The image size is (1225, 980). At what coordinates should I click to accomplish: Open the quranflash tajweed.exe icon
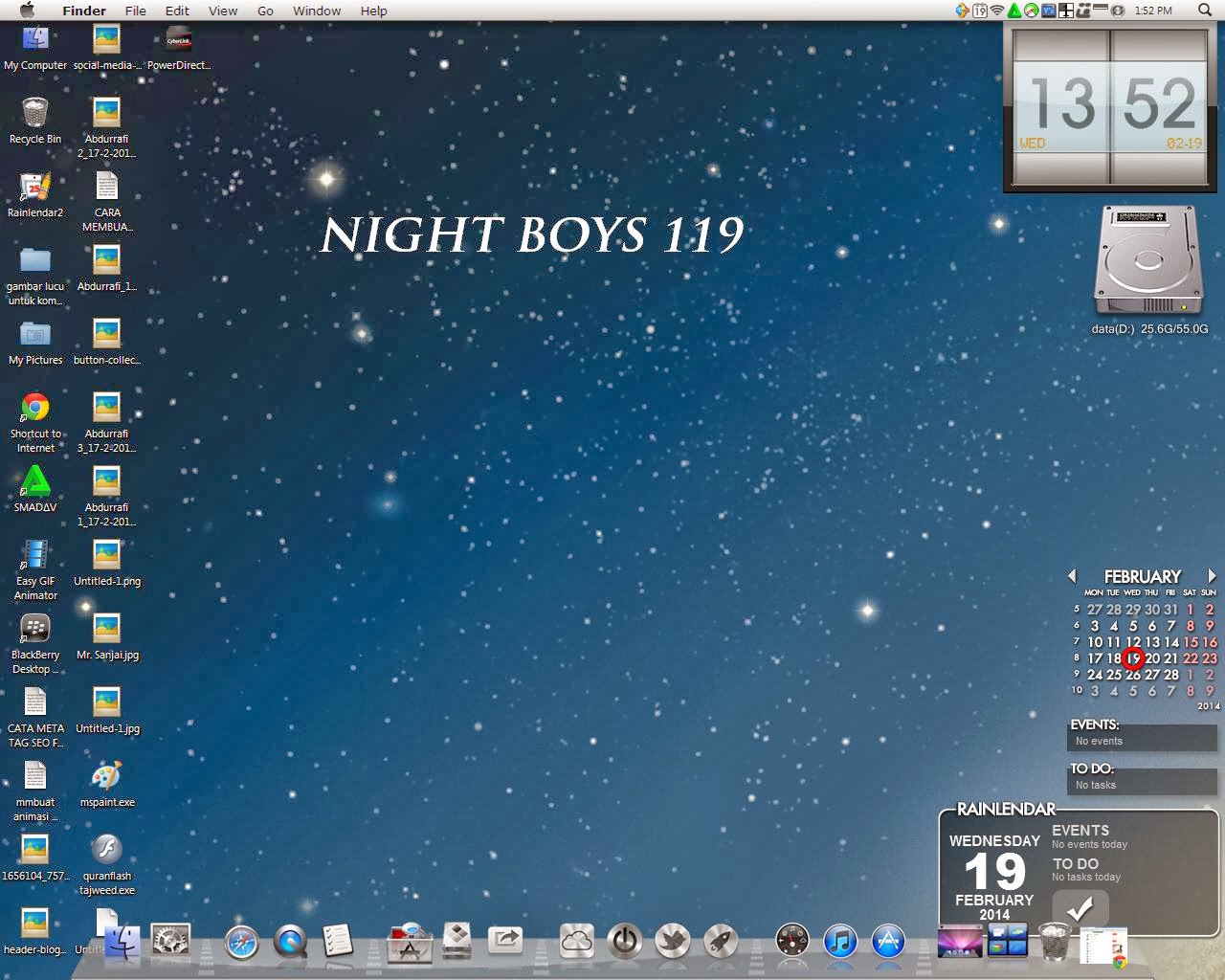(x=106, y=849)
